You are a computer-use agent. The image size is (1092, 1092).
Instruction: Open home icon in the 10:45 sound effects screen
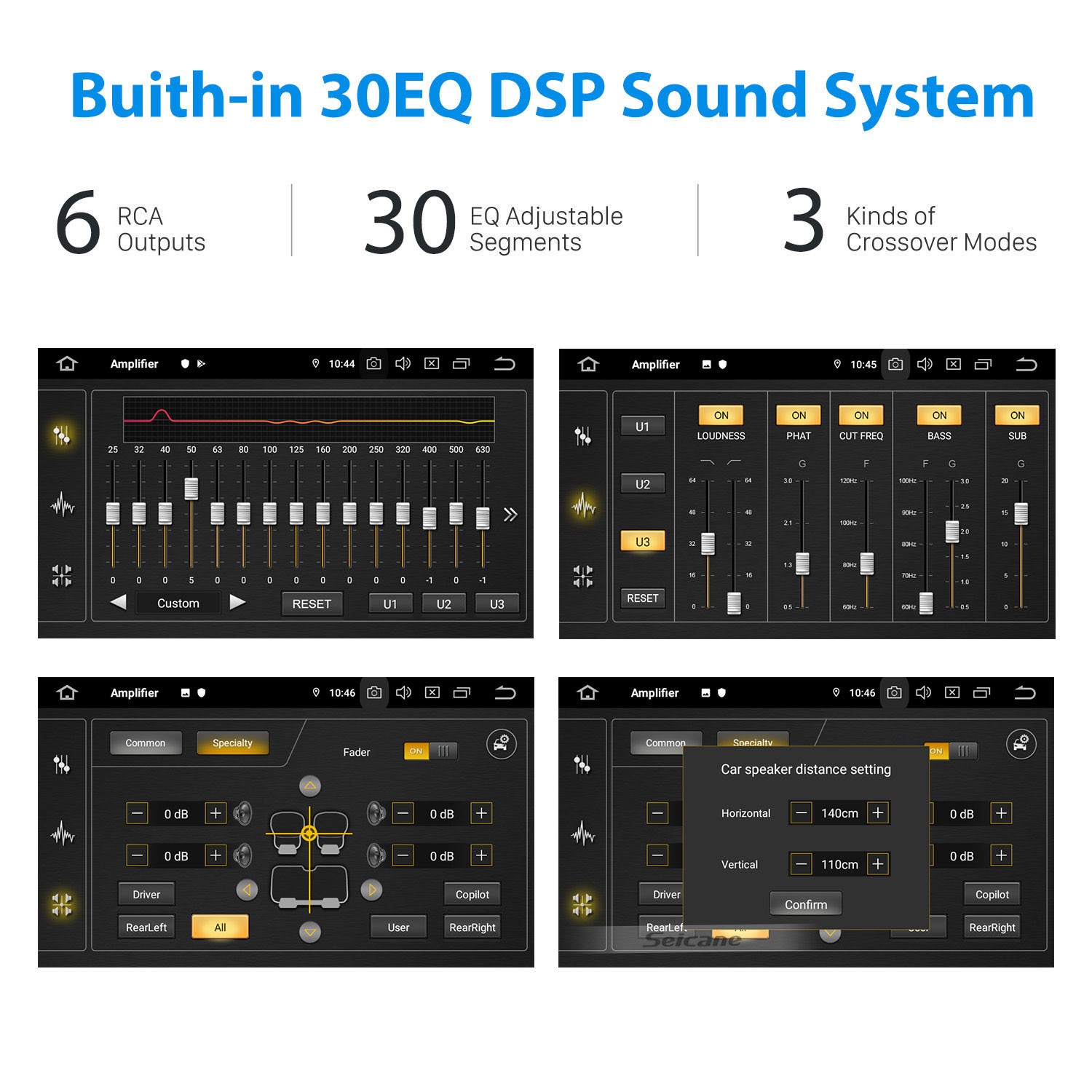588,364
